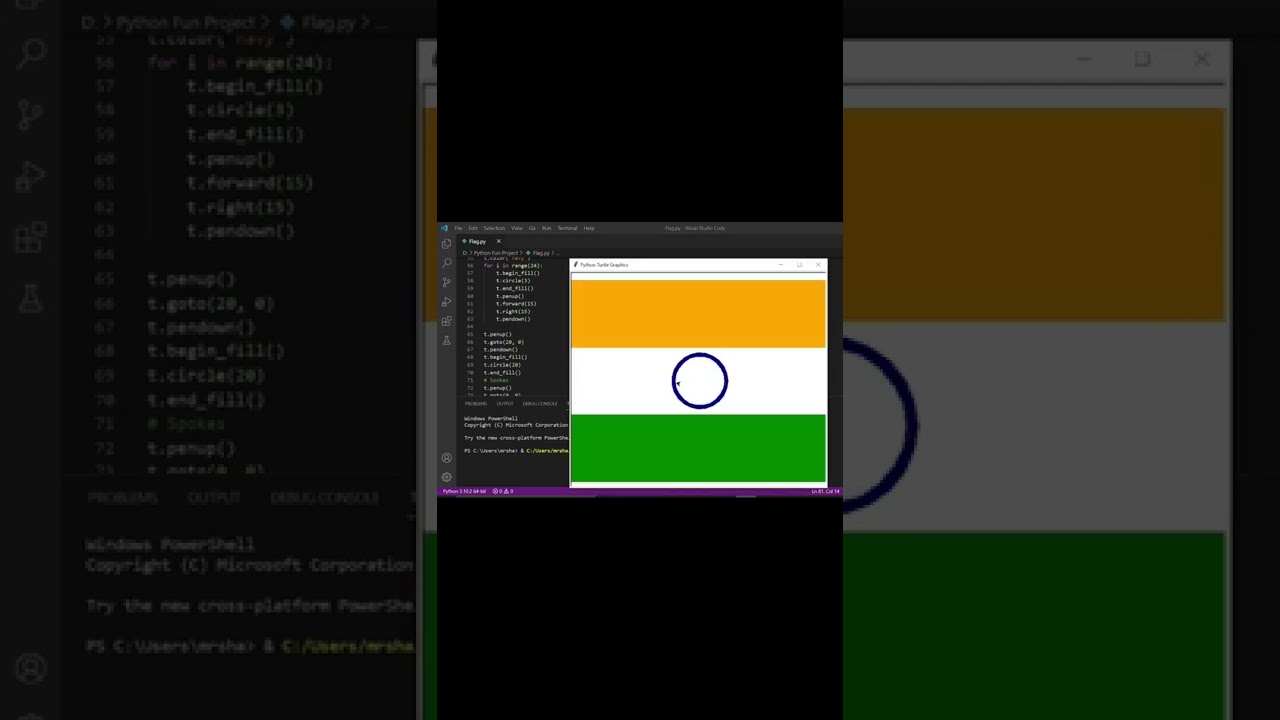Click the code line 't.forward(15)'
The height and width of the screenshot is (720, 1280).
pyautogui.click(x=516, y=304)
